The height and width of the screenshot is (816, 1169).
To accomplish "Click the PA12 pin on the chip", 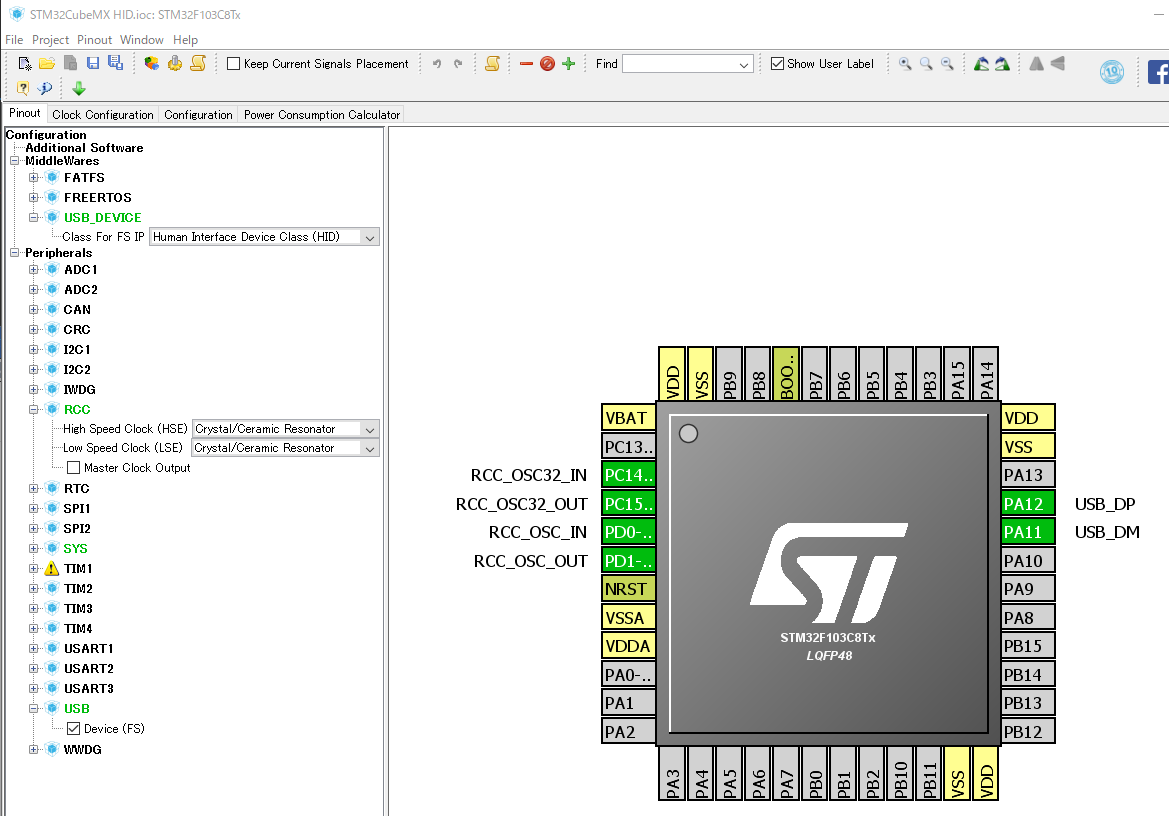I will [x=1028, y=504].
